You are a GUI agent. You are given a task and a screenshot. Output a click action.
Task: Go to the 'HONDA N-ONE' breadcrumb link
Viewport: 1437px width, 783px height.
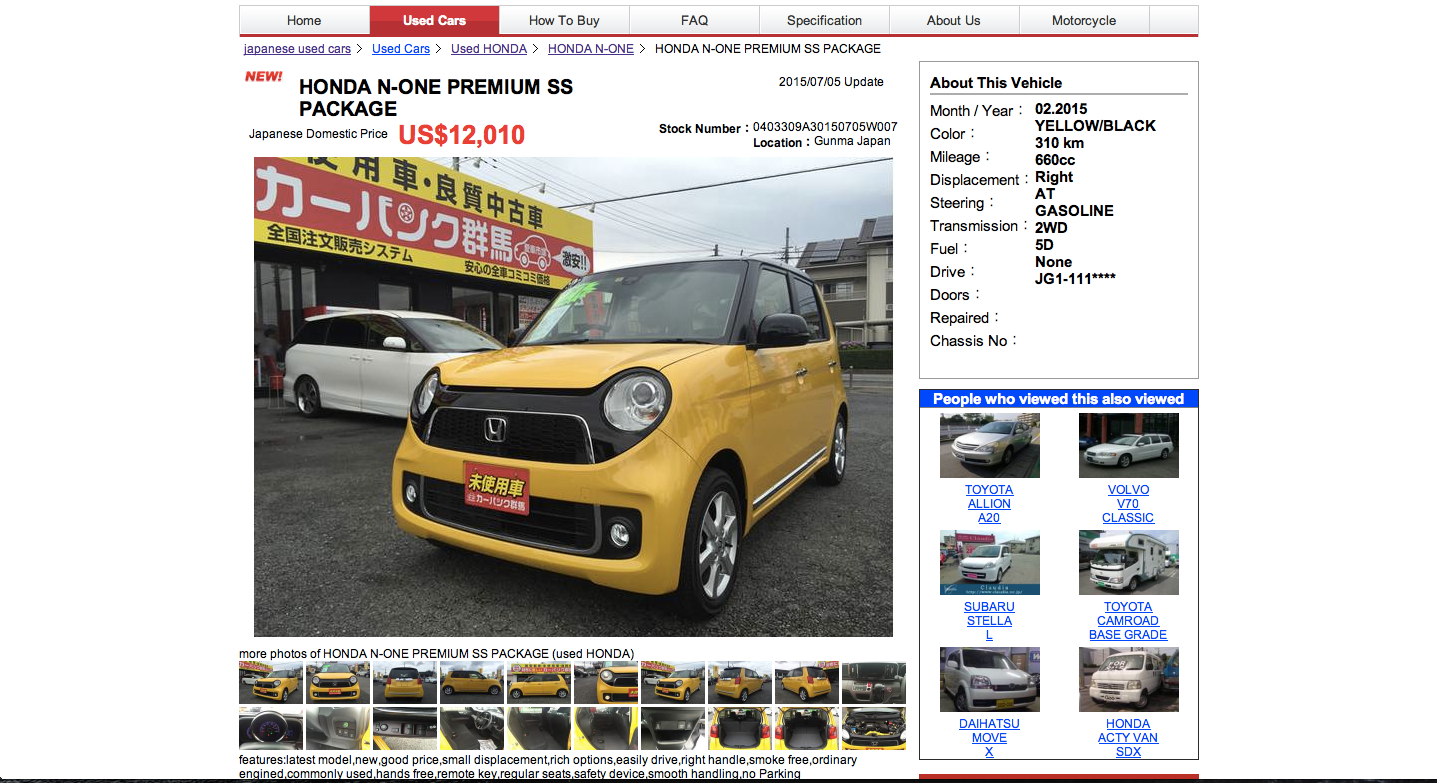click(x=591, y=48)
